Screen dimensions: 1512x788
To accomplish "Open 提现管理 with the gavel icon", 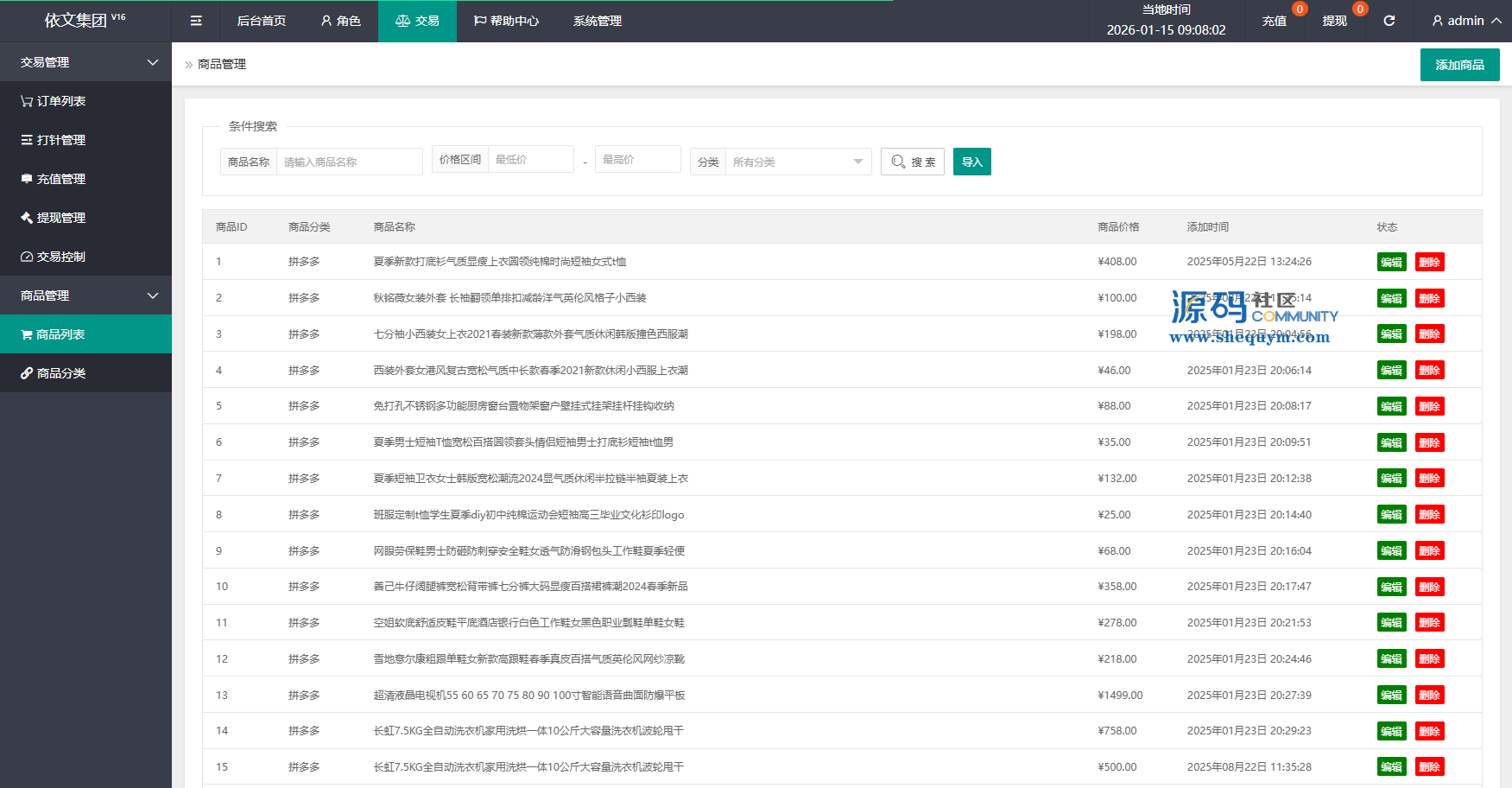I will point(54,218).
